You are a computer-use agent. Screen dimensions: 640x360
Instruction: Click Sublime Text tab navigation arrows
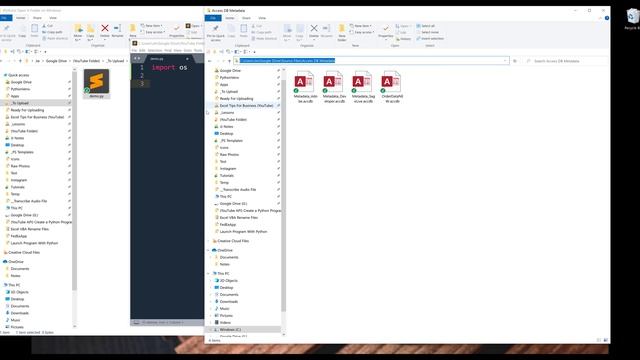pos(137,58)
